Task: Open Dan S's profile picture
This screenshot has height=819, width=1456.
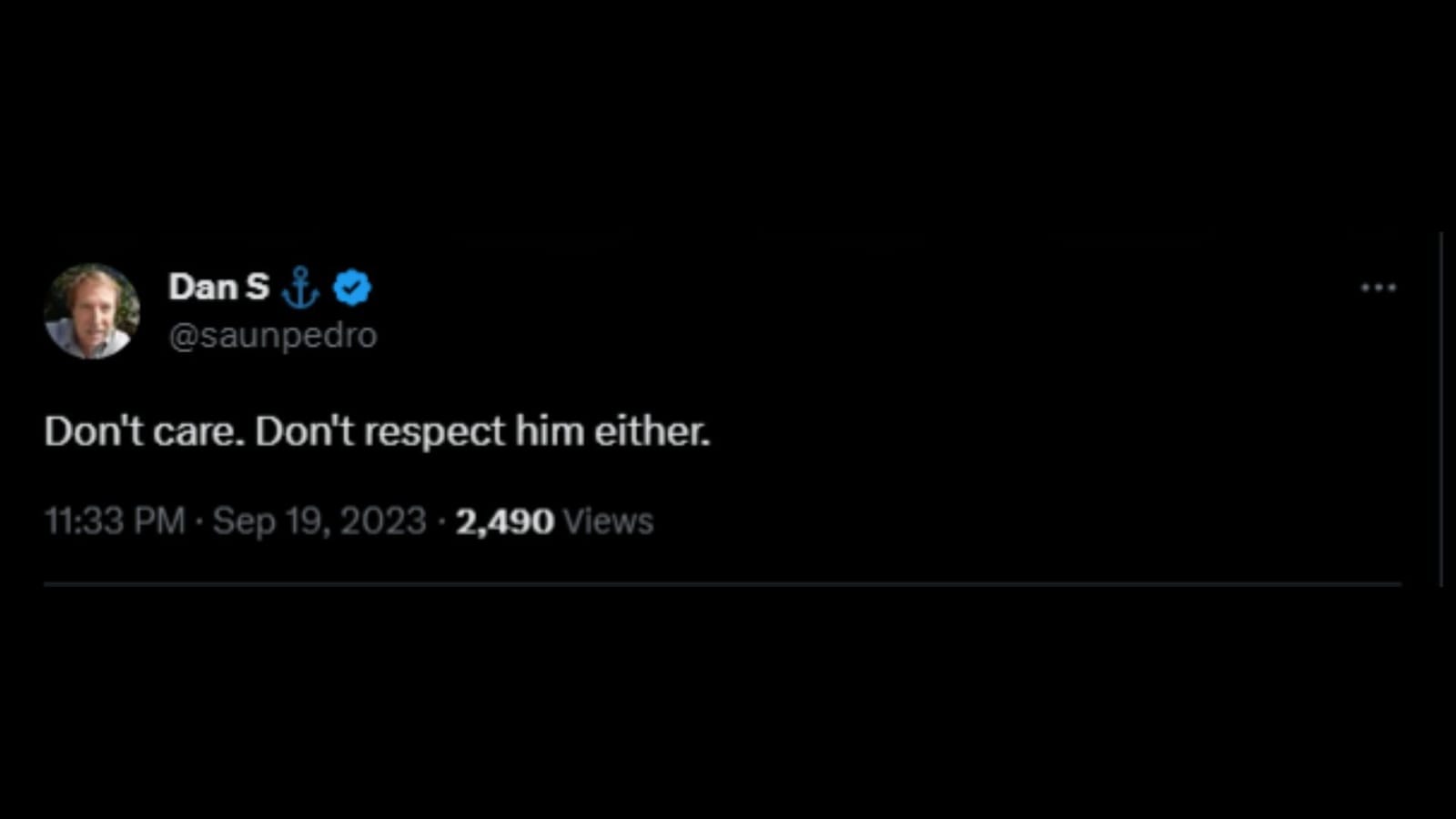Action: pyautogui.click(x=92, y=311)
